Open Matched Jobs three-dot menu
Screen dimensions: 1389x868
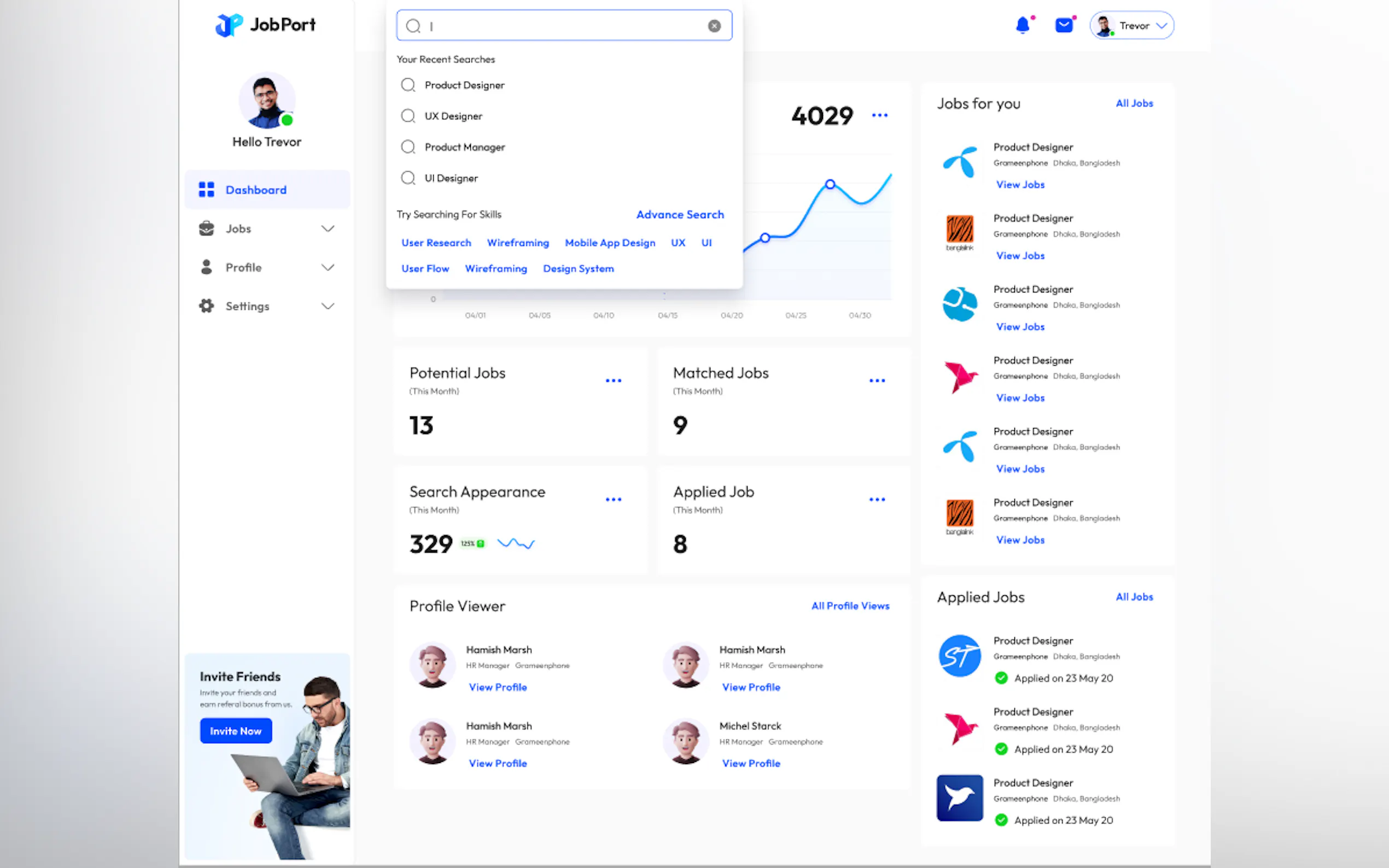tap(877, 380)
